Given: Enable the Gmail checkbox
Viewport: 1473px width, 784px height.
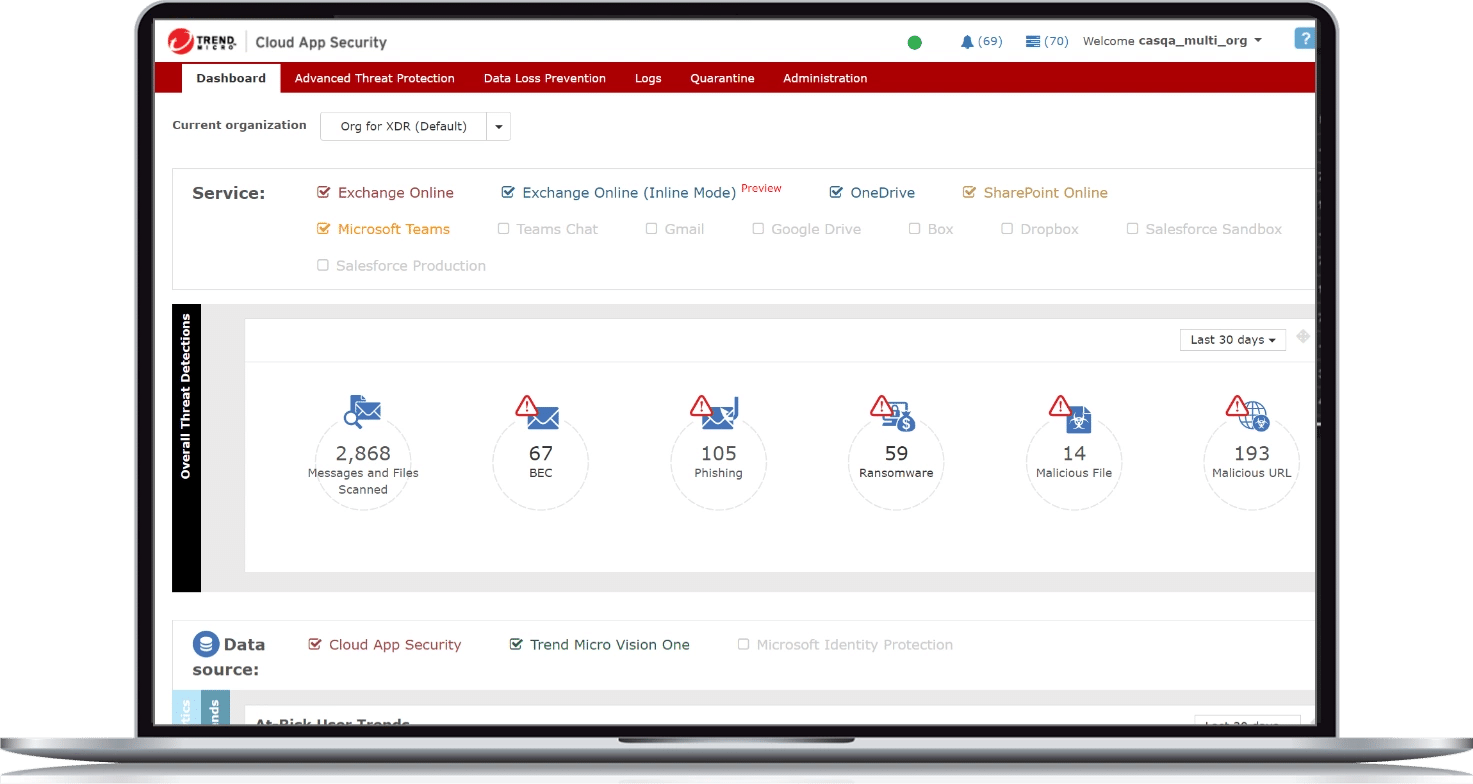Looking at the screenshot, I should click(x=651, y=229).
